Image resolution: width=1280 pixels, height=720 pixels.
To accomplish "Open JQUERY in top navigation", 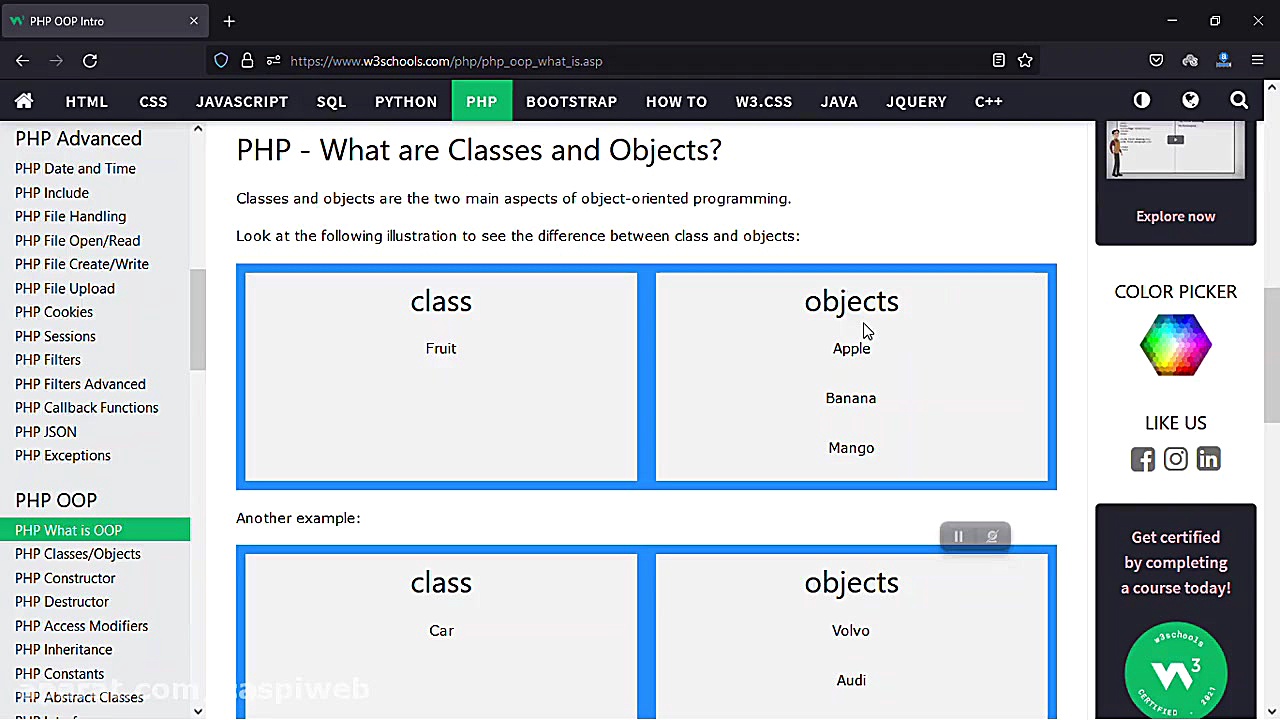I will (916, 101).
